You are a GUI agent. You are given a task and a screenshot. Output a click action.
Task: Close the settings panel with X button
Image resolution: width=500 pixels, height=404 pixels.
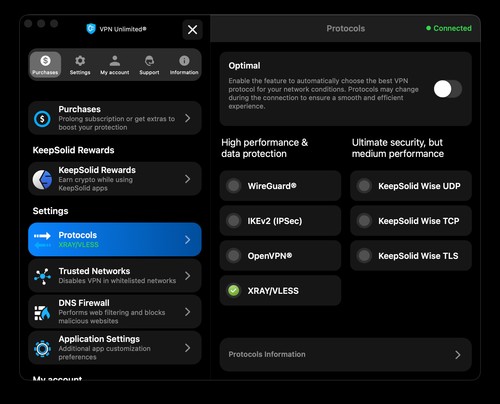click(x=192, y=30)
